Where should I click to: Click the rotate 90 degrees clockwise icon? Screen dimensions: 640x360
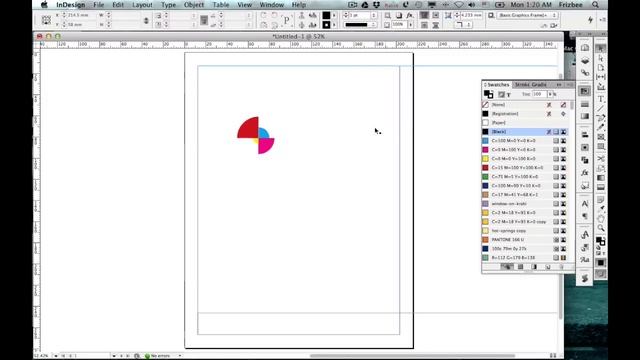[x=263, y=15]
